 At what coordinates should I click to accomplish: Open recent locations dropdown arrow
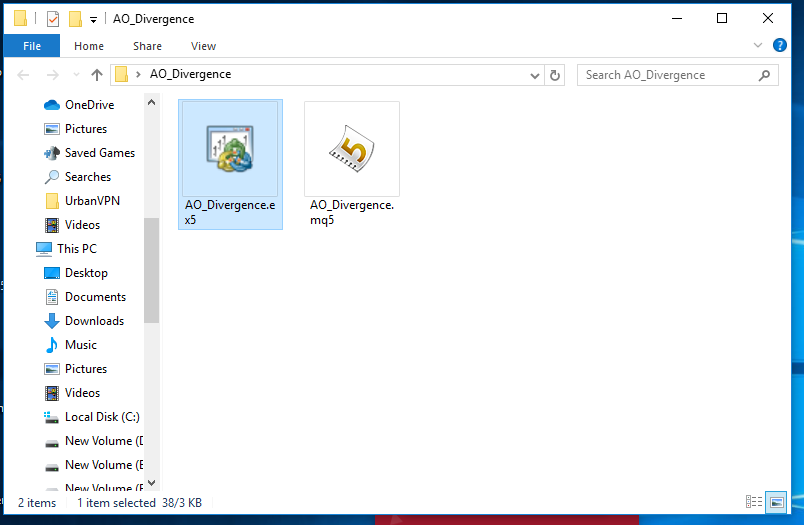[76, 75]
